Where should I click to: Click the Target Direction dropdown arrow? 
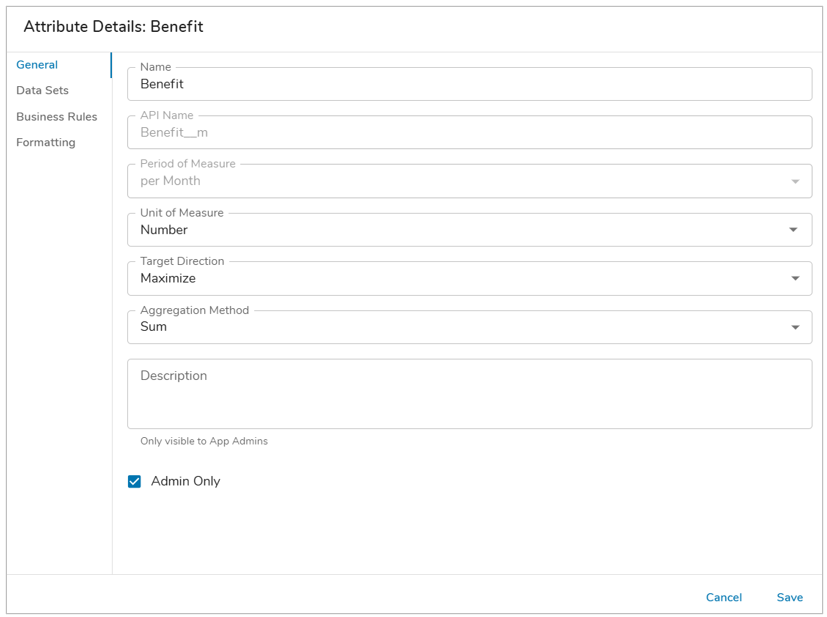795,279
